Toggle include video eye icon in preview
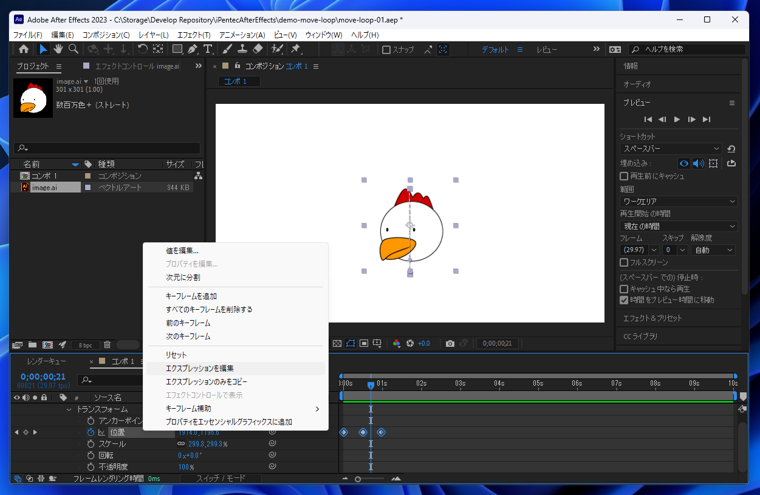760x495 pixels. click(x=683, y=163)
